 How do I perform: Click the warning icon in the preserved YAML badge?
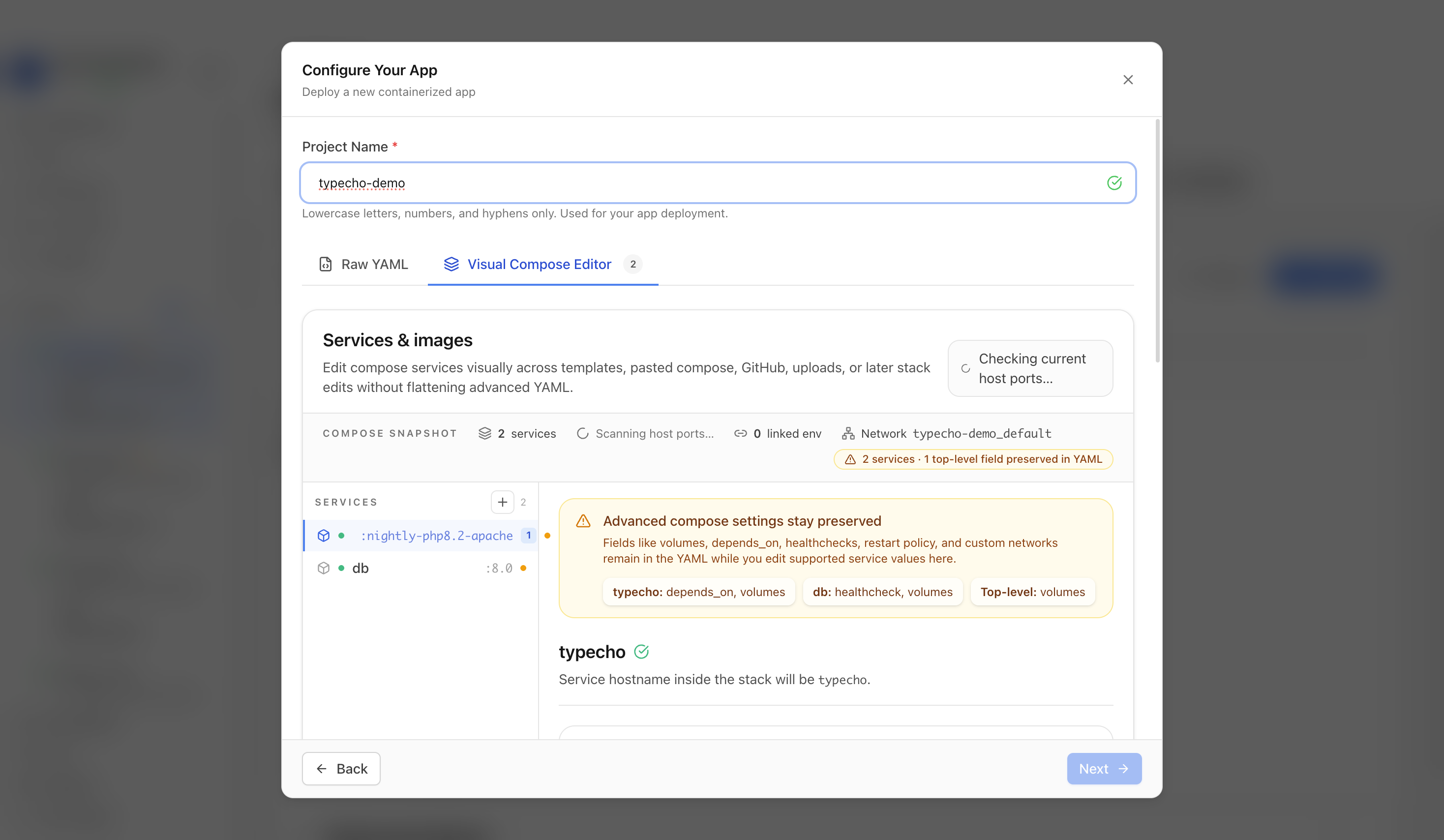point(850,459)
